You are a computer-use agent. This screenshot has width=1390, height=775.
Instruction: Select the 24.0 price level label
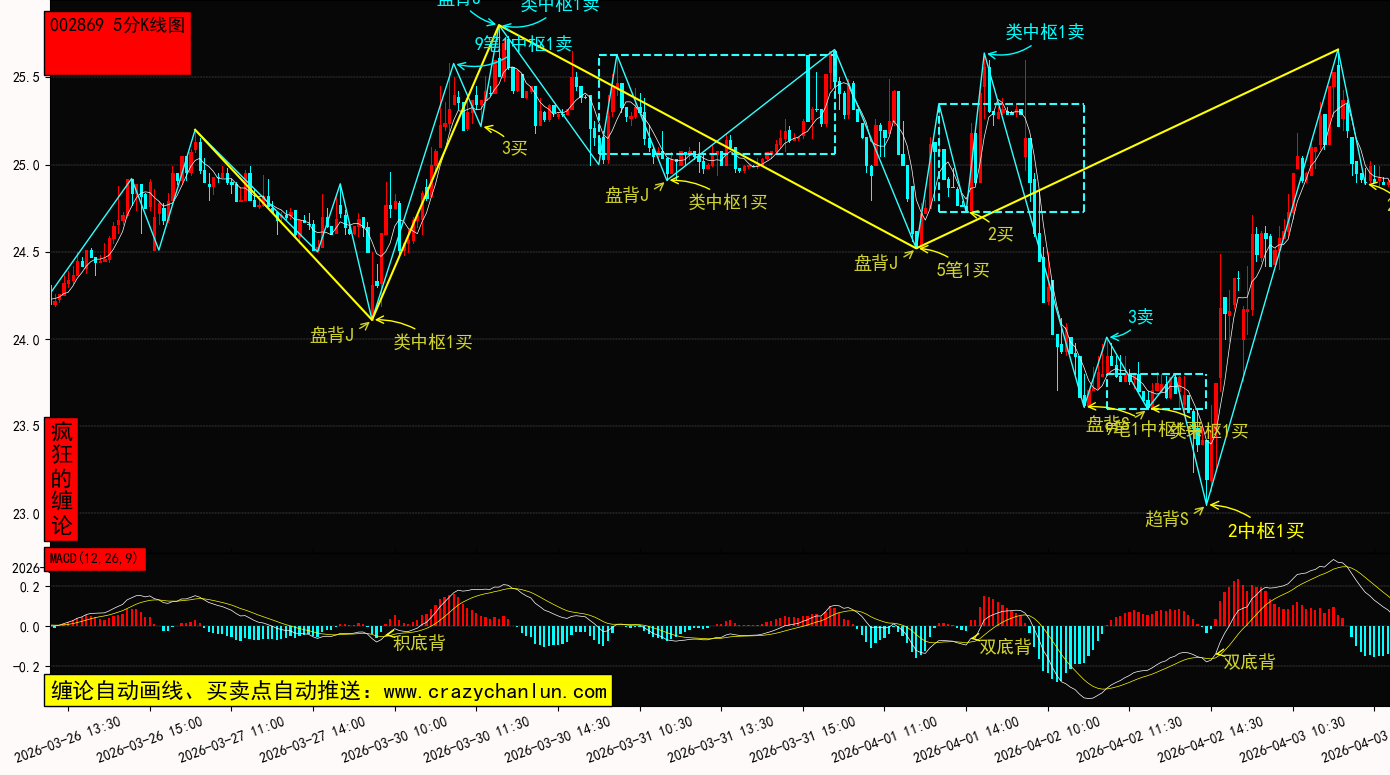click(x=25, y=340)
